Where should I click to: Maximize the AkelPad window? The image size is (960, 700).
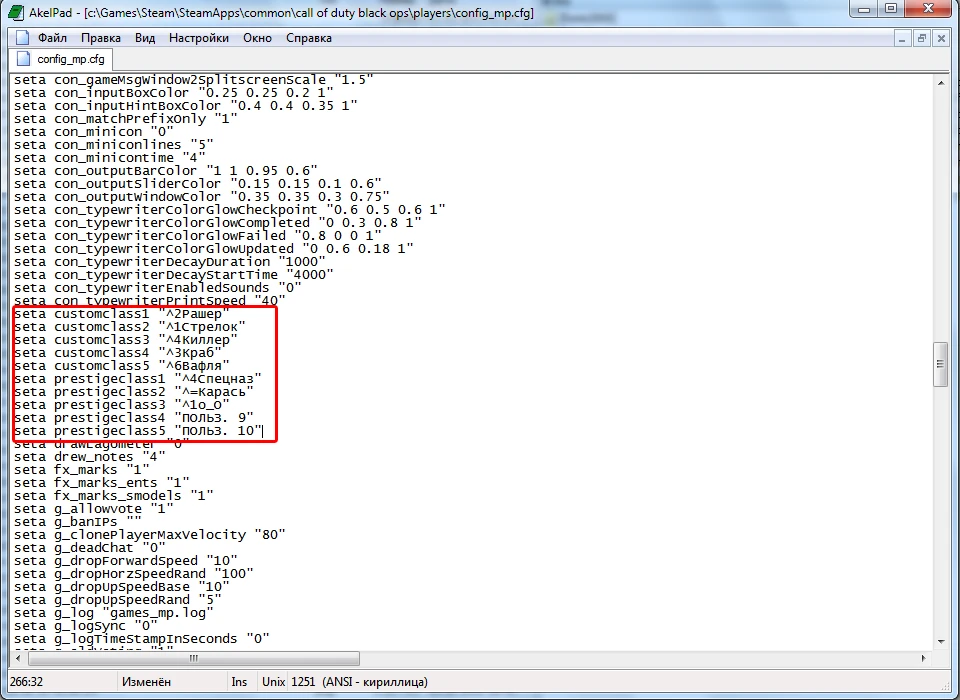(x=891, y=9)
